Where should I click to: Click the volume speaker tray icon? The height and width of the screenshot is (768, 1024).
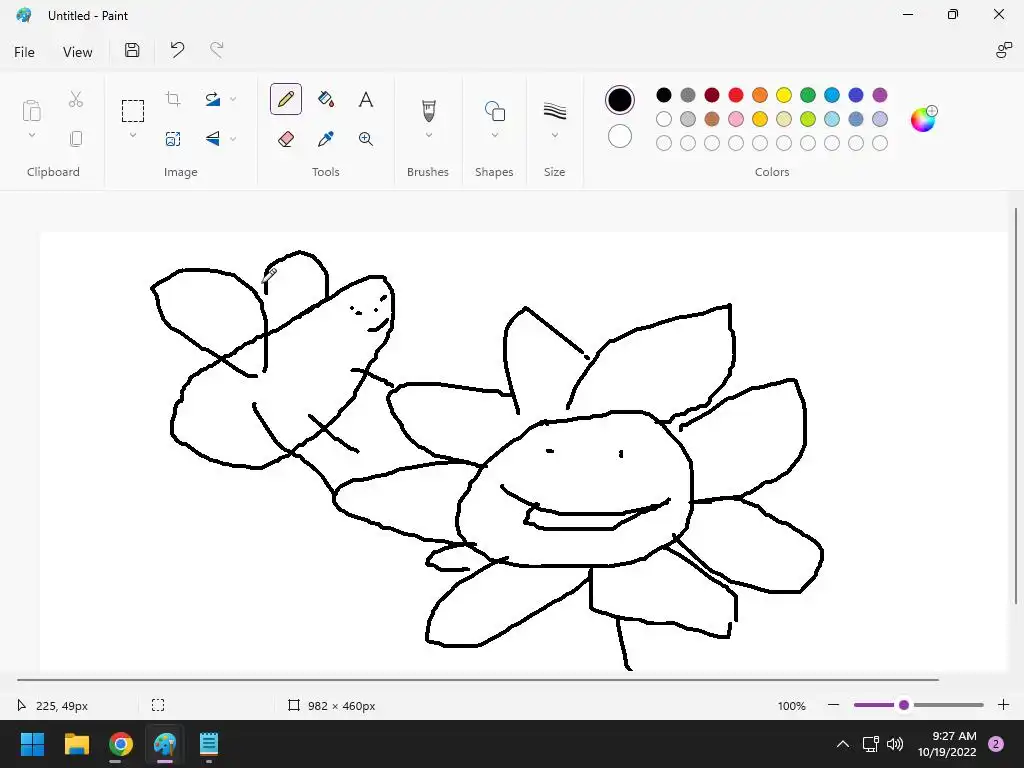[895, 744]
